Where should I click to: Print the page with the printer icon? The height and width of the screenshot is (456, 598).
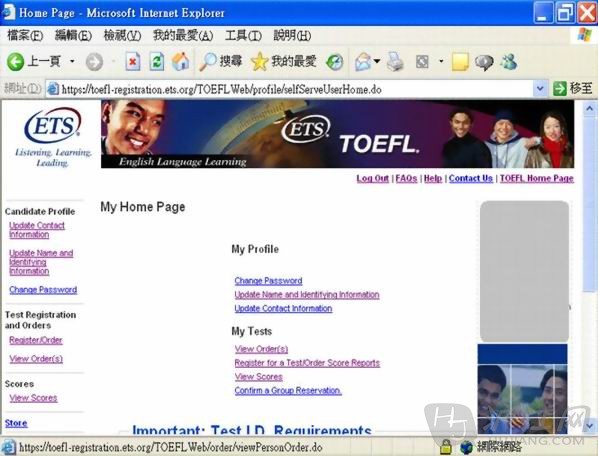pos(395,62)
